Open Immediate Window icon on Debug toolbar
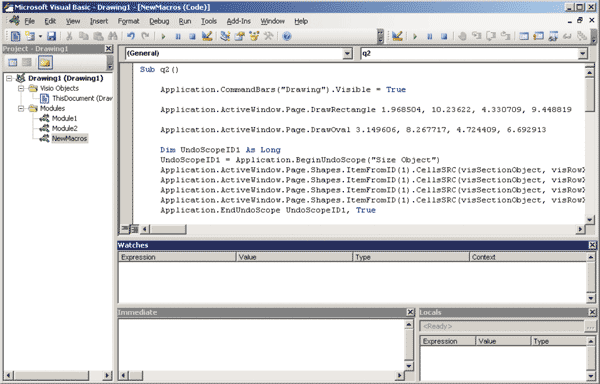This screenshot has width=600, height=384. tap(538, 36)
